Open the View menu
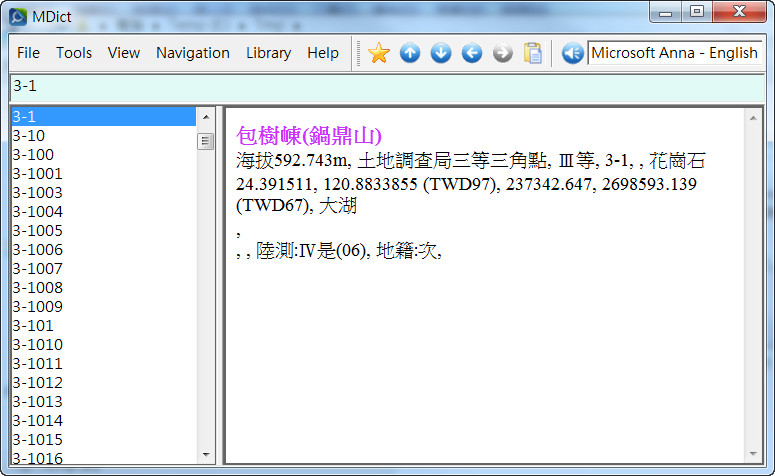The width and height of the screenshot is (775, 476). pos(124,53)
